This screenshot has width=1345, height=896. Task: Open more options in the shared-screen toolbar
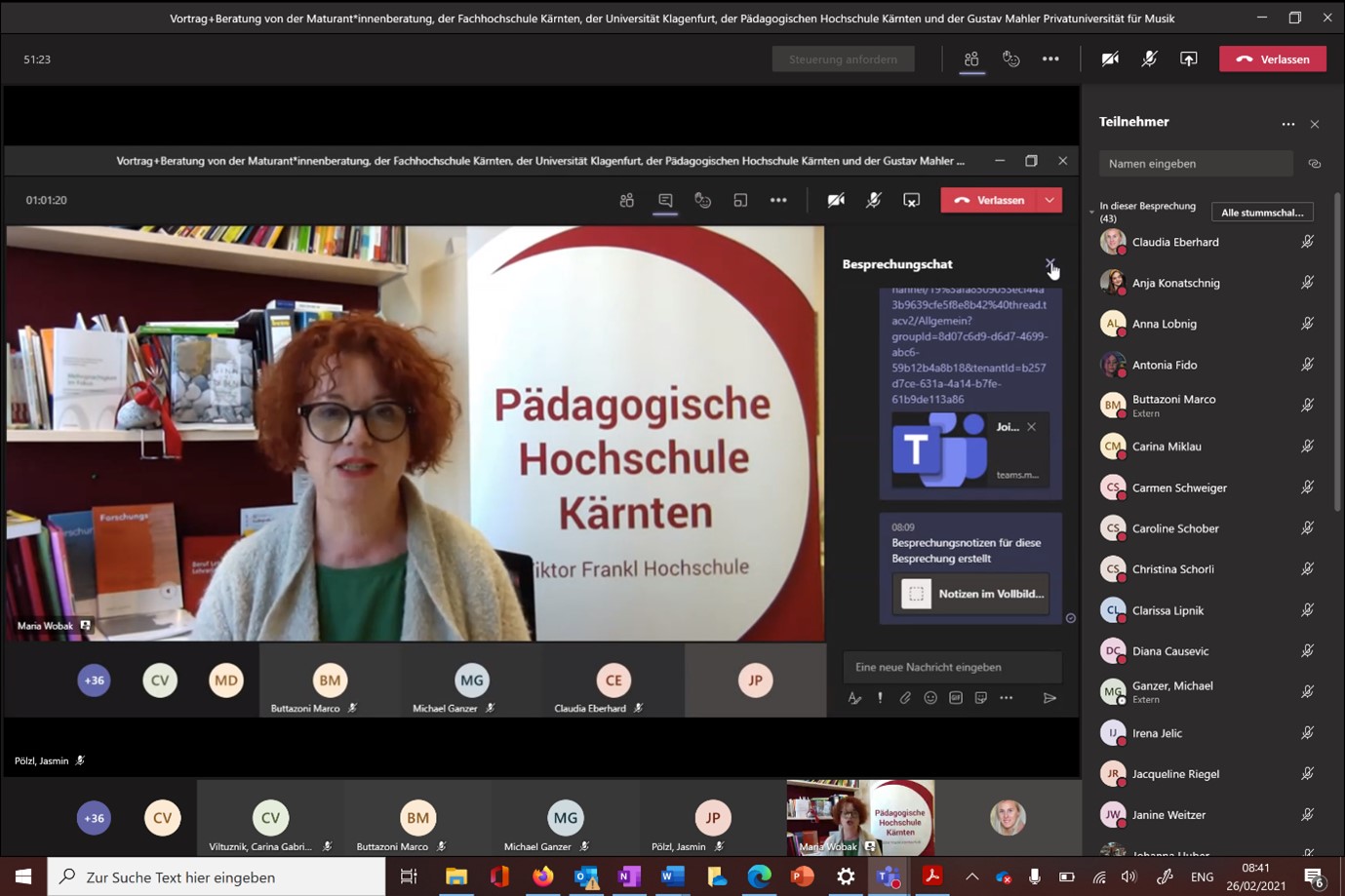(x=778, y=200)
